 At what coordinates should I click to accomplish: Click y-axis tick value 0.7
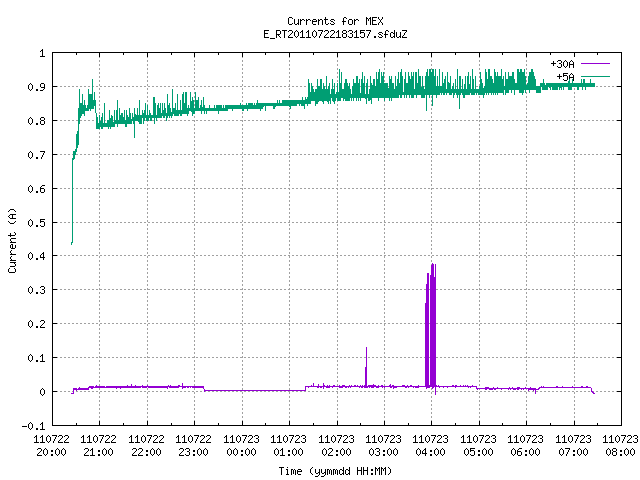(37, 155)
